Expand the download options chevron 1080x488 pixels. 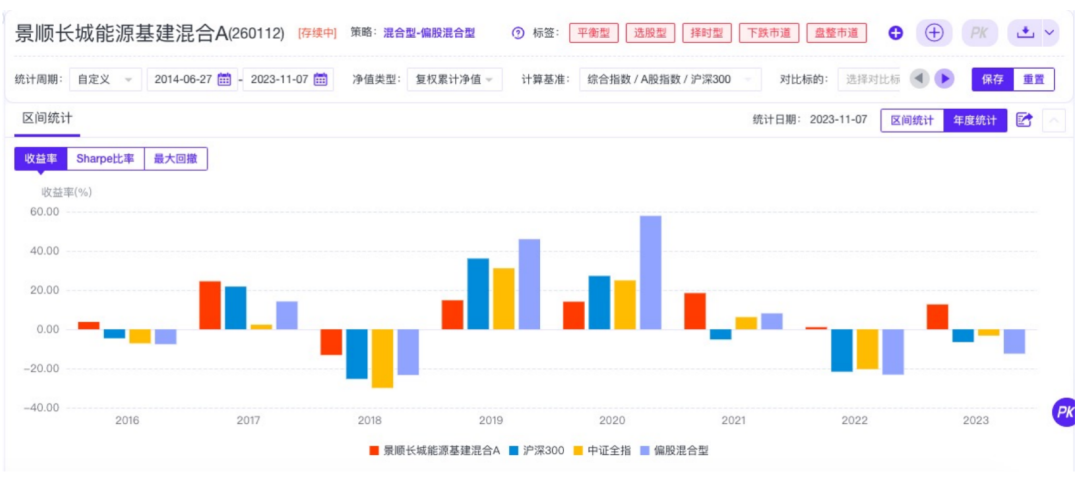click(1050, 33)
